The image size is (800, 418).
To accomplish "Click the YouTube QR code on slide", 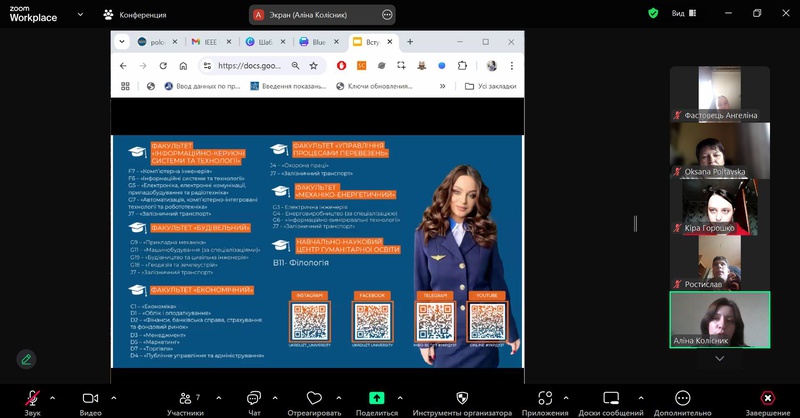I will click(487, 322).
